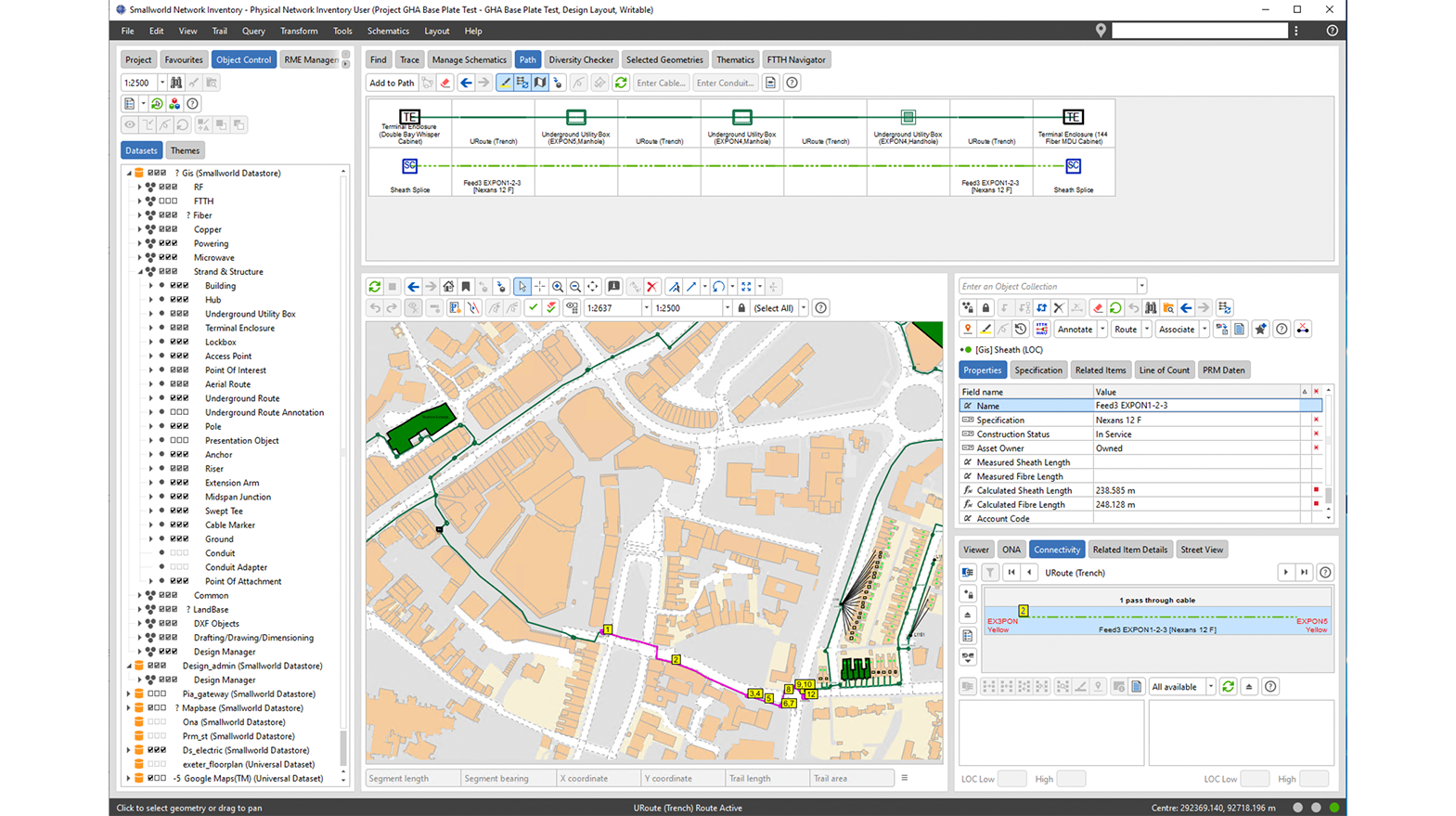Click the green refresh icon in Path toolbar
Image resolution: width=1456 pixels, height=816 pixels.
(621, 83)
